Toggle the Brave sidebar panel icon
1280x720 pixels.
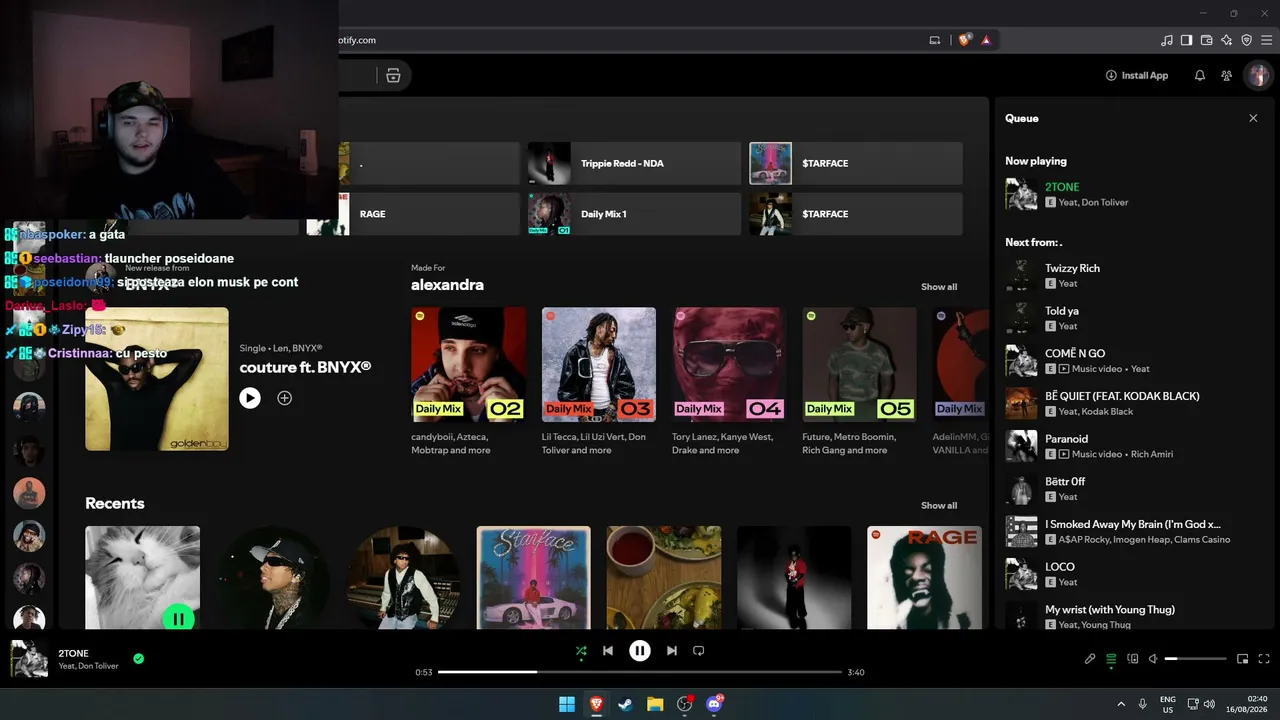1187,40
